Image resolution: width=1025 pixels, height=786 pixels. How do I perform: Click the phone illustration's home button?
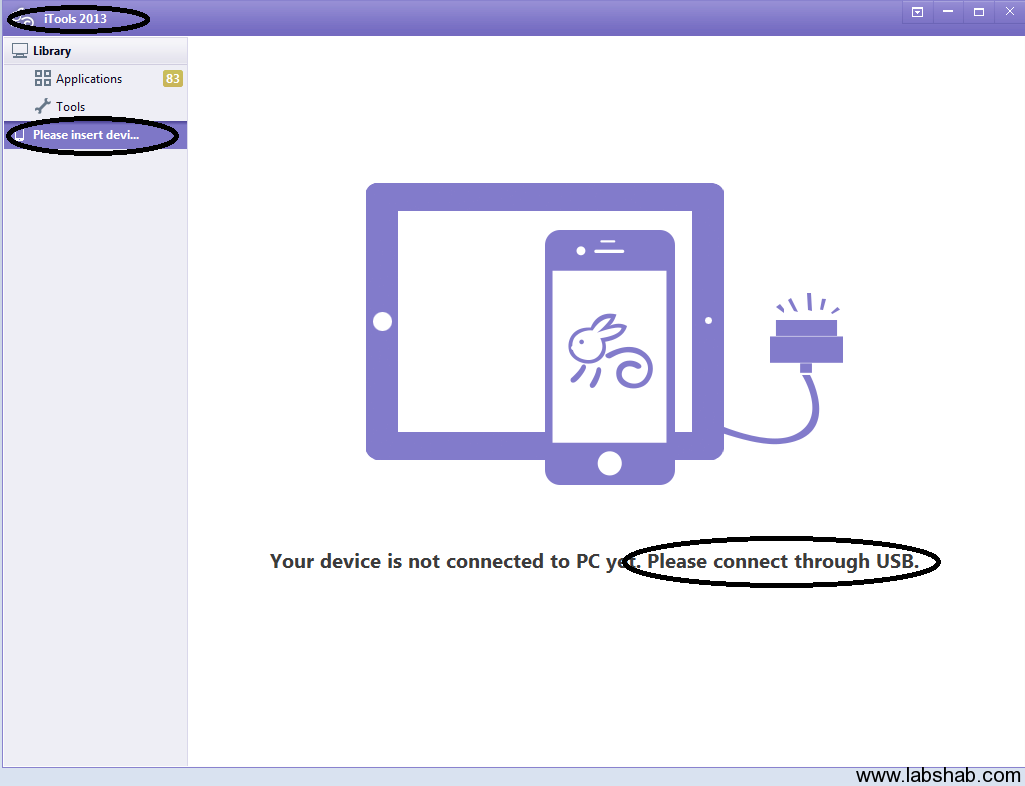coord(609,463)
